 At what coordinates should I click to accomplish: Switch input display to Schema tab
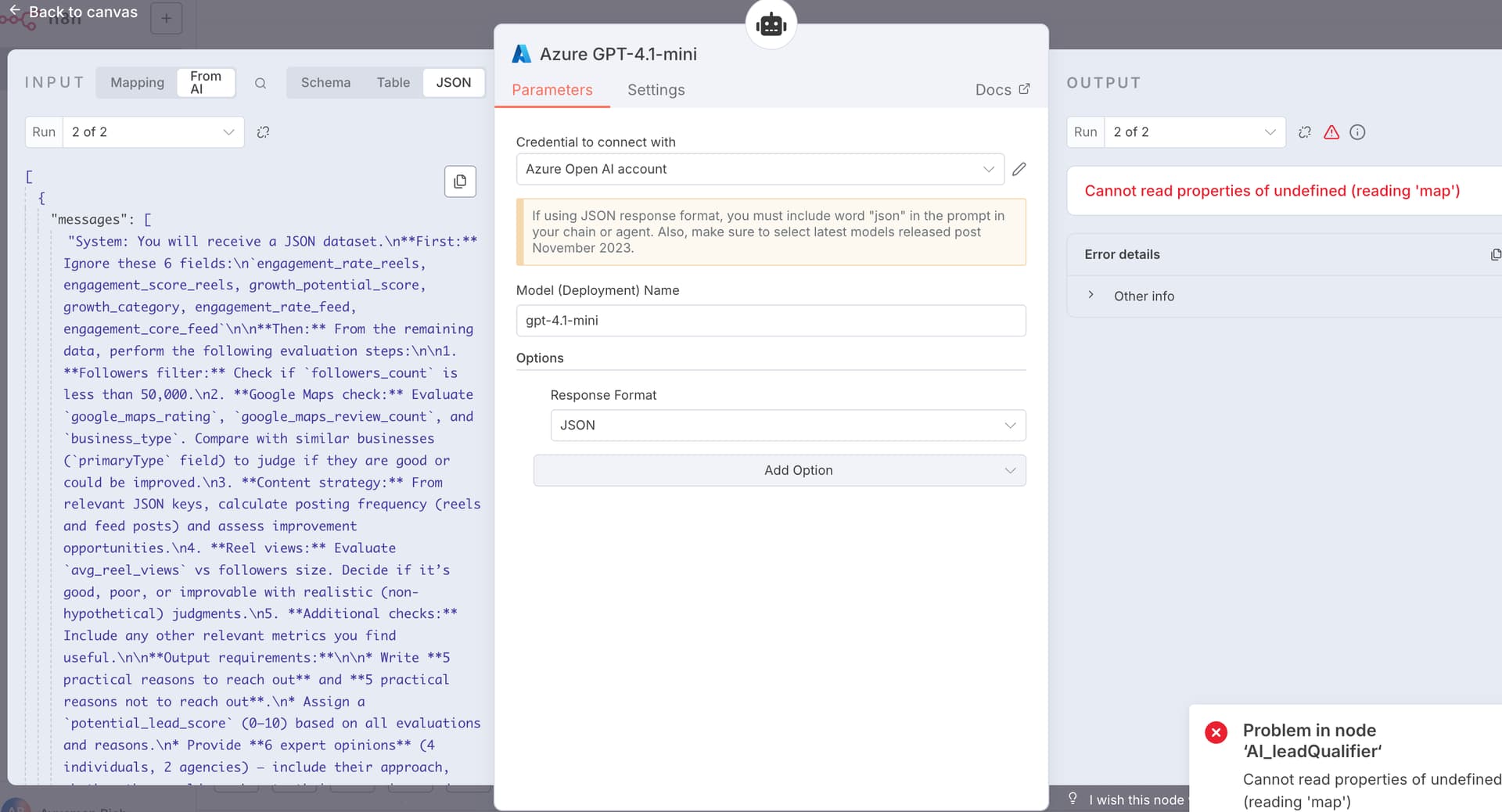click(325, 82)
